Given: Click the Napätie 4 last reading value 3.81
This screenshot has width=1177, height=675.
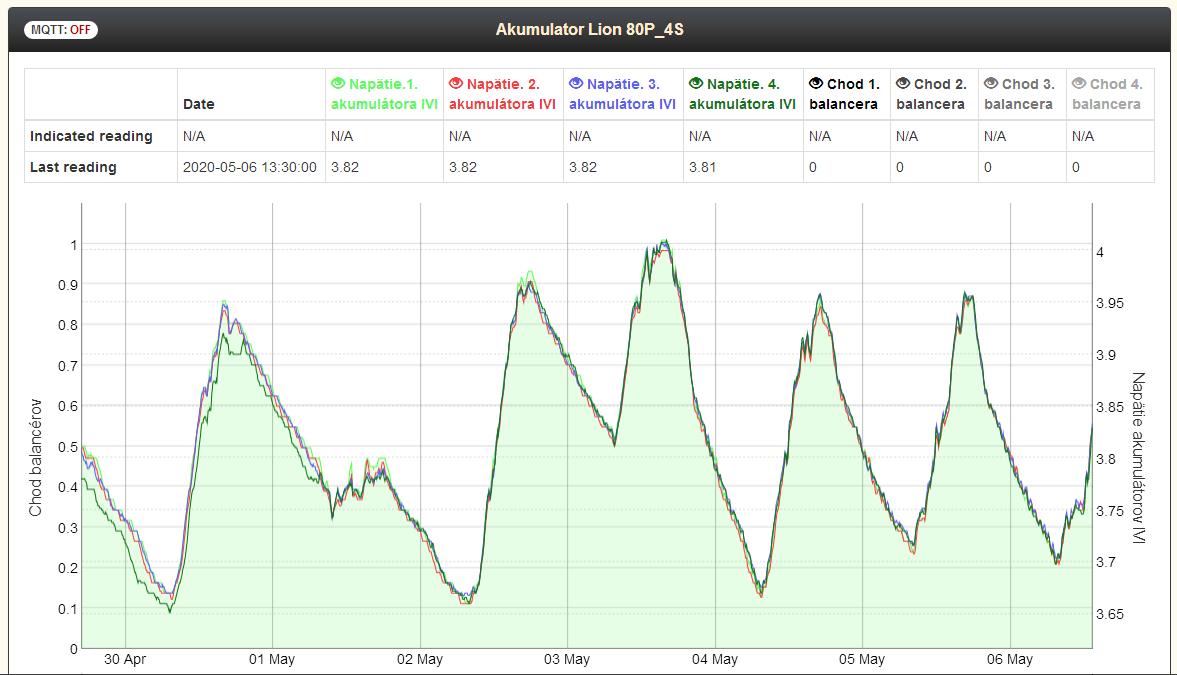Looking at the screenshot, I should [x=700, y=168].
